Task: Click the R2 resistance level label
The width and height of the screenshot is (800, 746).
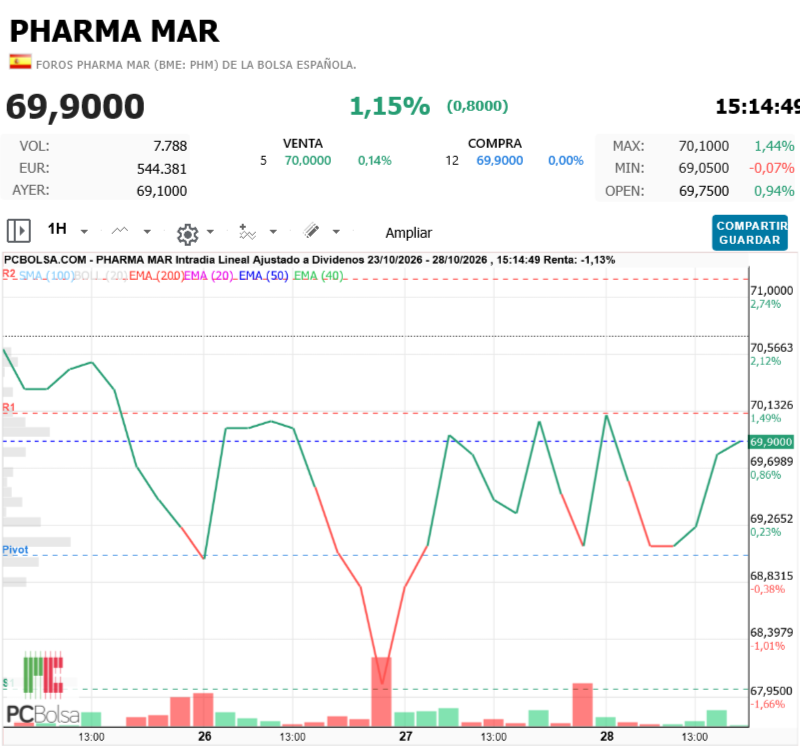Action: click(9, 274)
